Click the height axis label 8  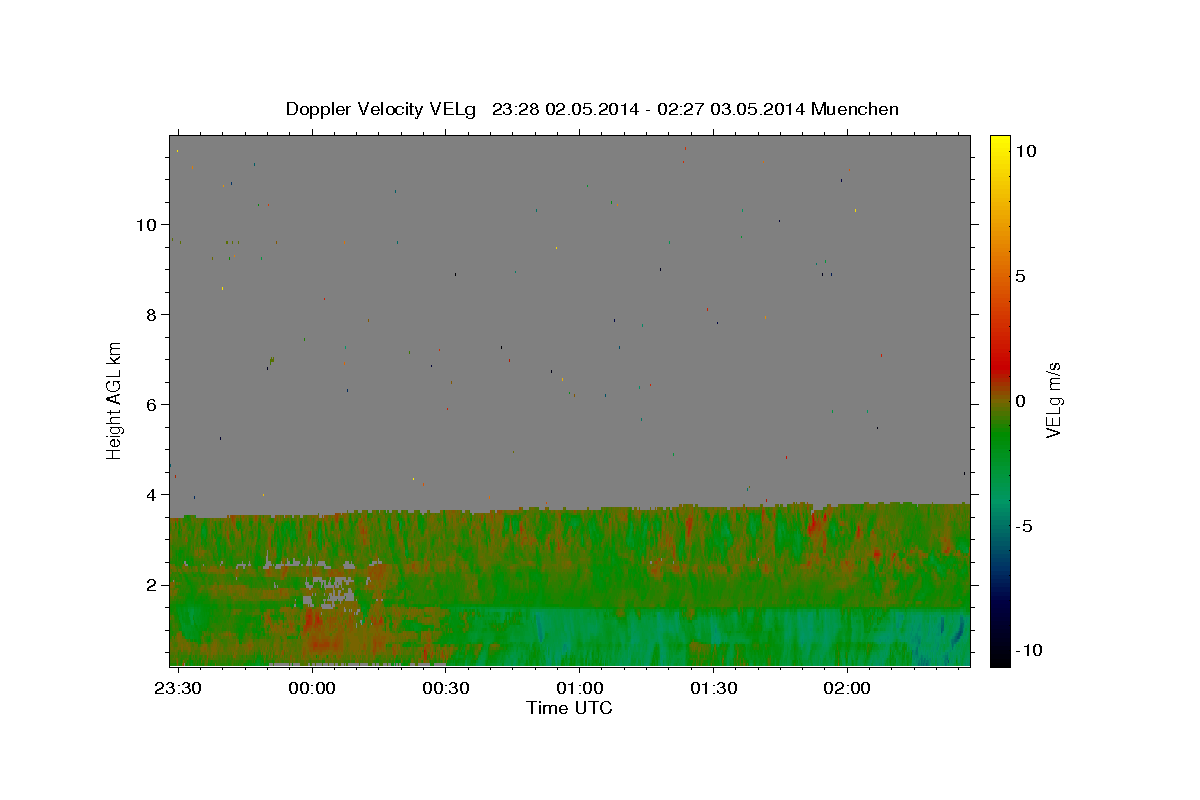[x=151, y=315]
